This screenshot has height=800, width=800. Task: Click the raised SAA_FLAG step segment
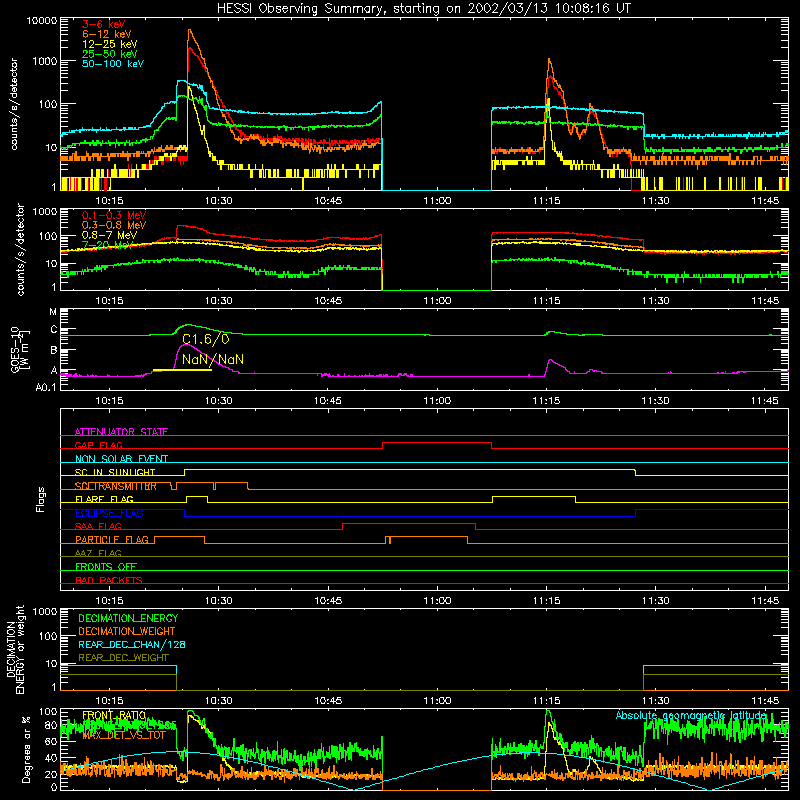409,523
